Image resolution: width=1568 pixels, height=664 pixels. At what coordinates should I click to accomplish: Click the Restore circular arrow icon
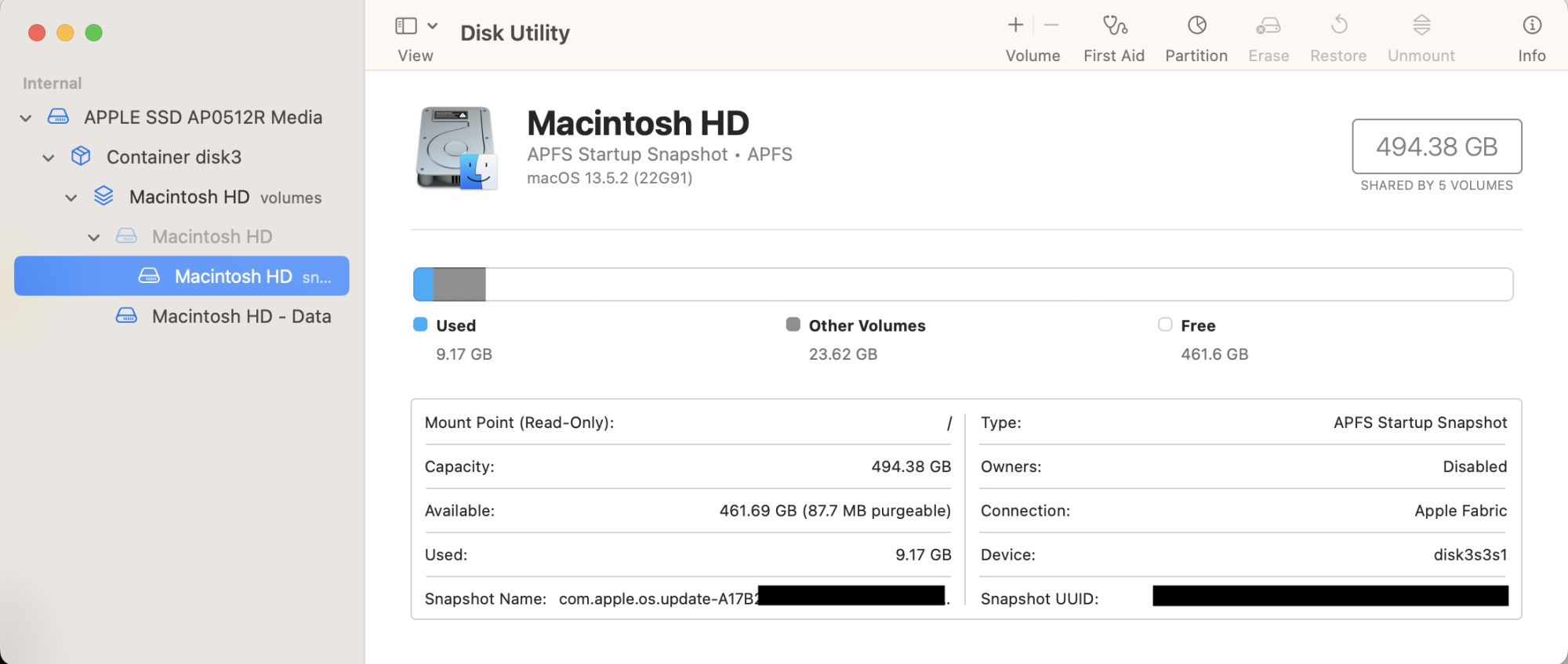tap(1339, 25)
